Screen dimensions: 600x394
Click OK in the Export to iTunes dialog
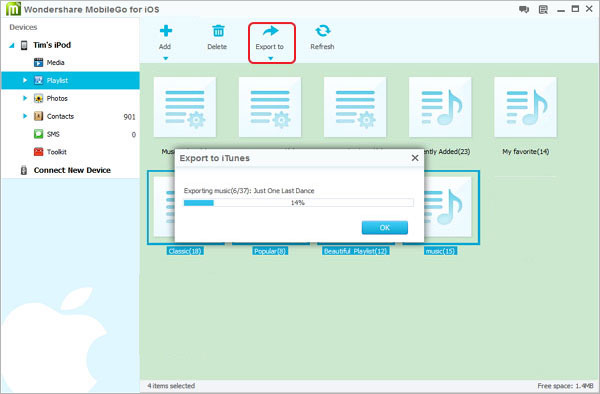pos(385,228)
